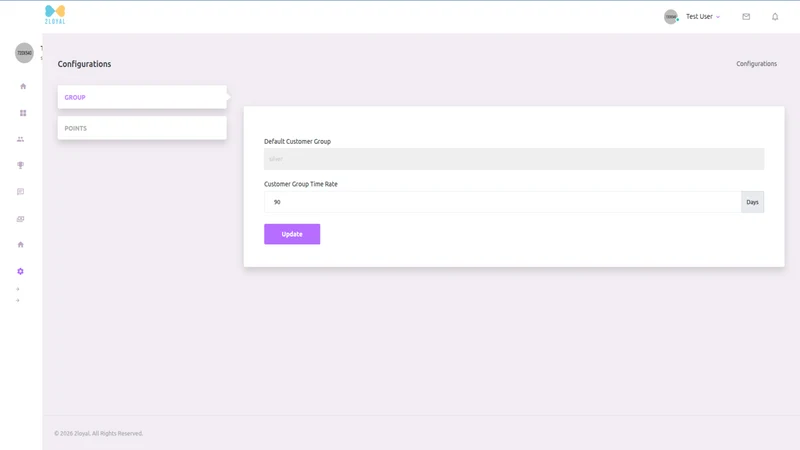Click the Update button
The image size is (800, 450).
pos(292,234)
